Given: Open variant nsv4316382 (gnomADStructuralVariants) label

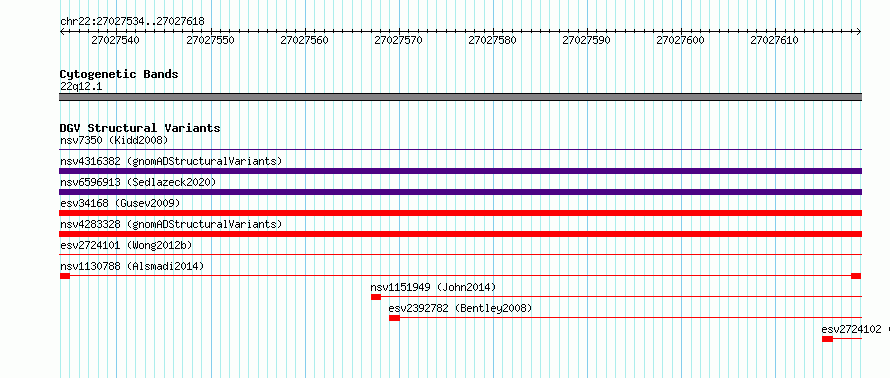Looking at the screenshot, I should 171,161.
